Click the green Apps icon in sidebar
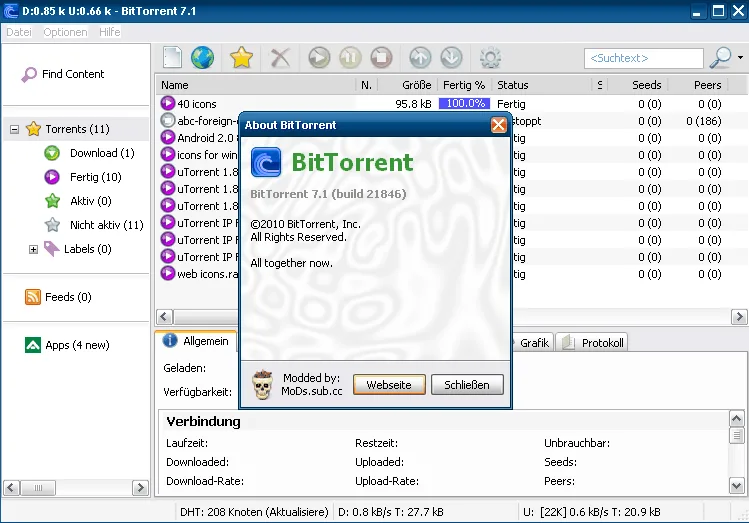Viewport: 749px width, 523px height. [33, 344]
